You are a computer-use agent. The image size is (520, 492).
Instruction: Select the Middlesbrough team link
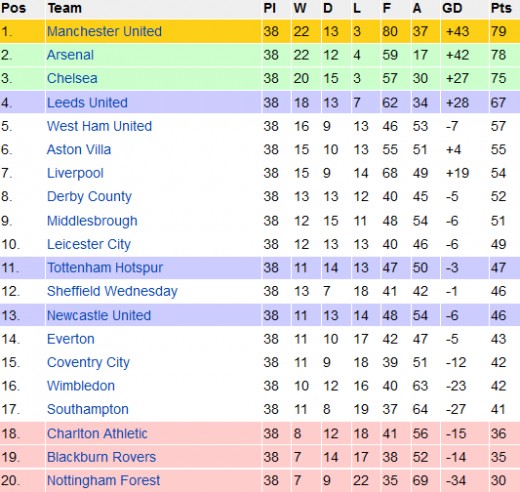click(92, 221)
